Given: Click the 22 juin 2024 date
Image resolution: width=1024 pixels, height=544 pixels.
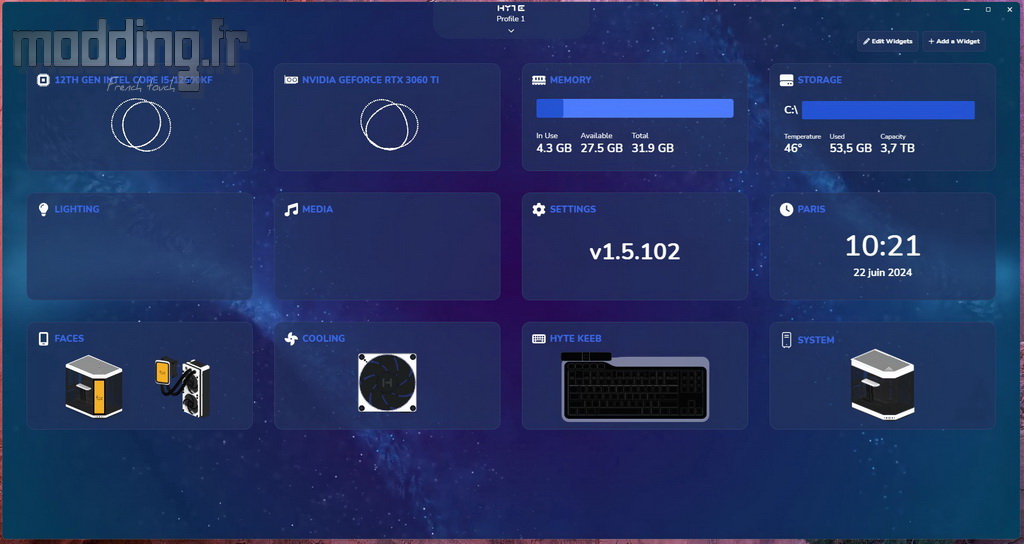Looking at the screenshot, I should 882,272.
